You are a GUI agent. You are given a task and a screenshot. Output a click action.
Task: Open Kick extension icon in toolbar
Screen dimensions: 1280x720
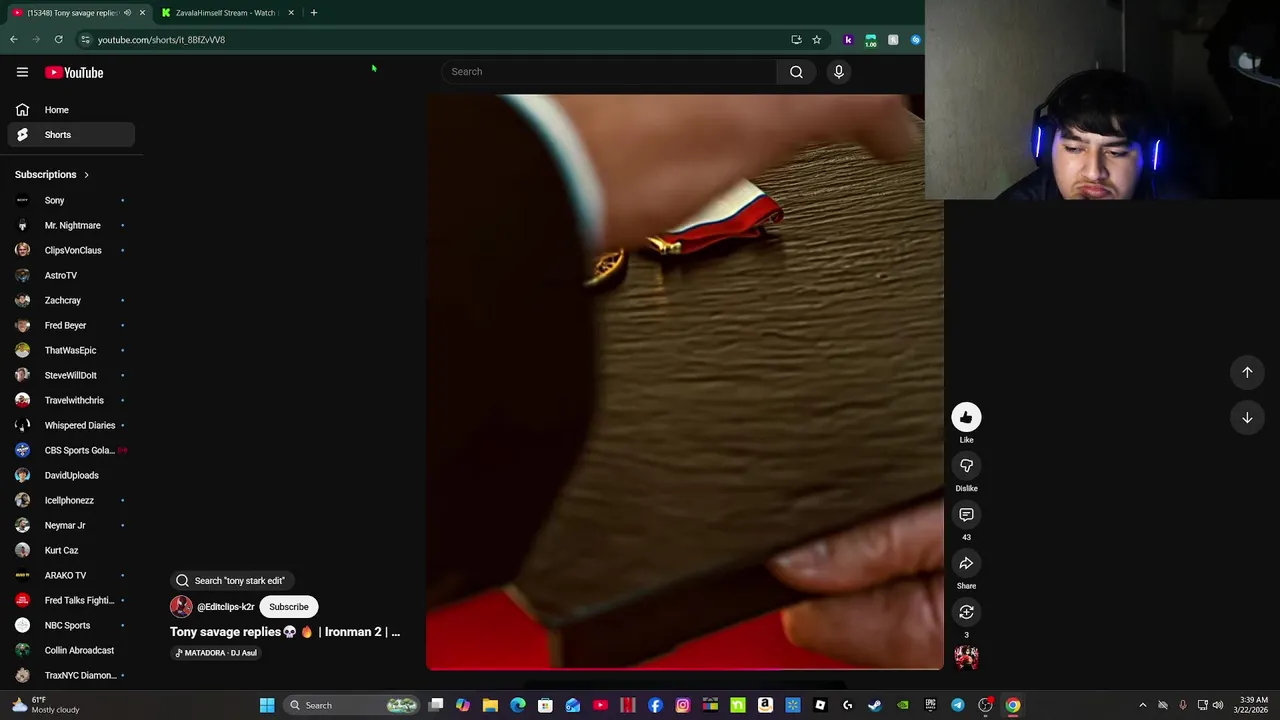click(x=848, y=40)
